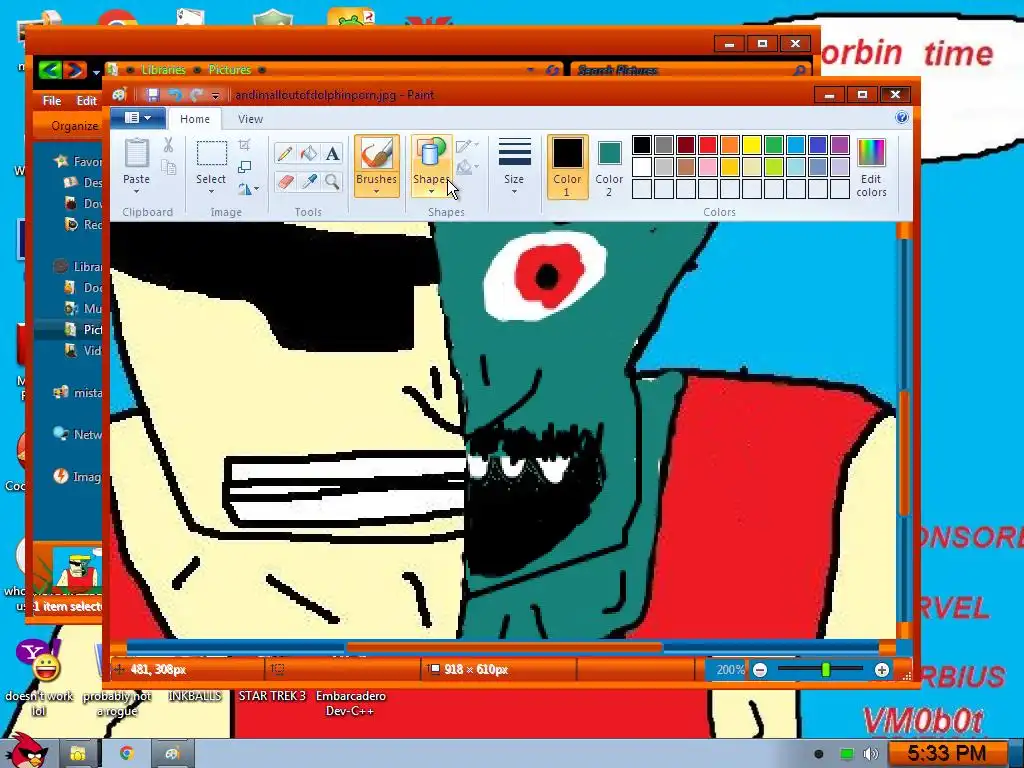Select Favorites in Explorer sidebar
The height and width of the screenshot is (768, 1024).
pyautogui.click(x=78, y=161)
